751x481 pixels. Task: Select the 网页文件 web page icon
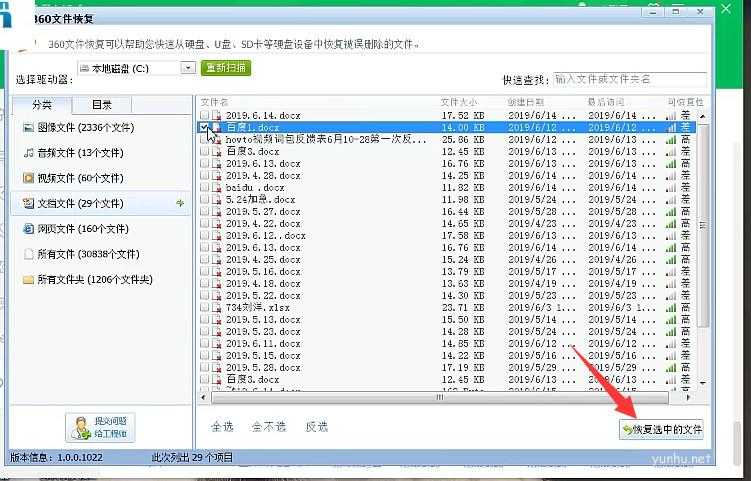28,229
